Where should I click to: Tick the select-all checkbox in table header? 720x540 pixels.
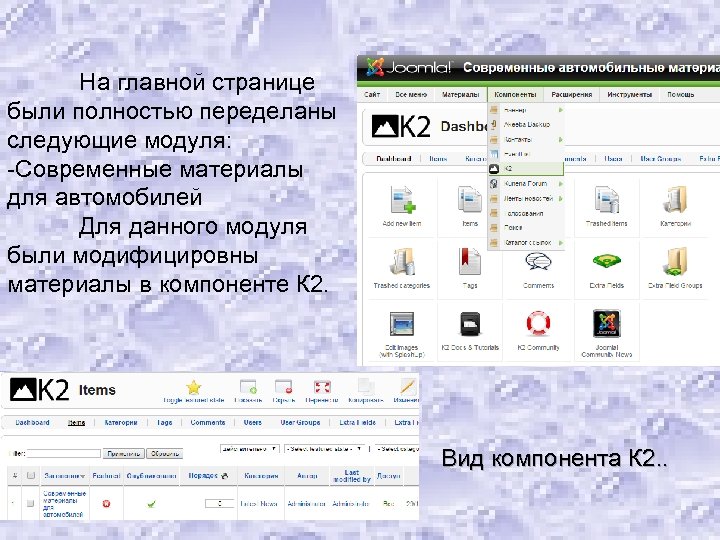coord(31,476)
